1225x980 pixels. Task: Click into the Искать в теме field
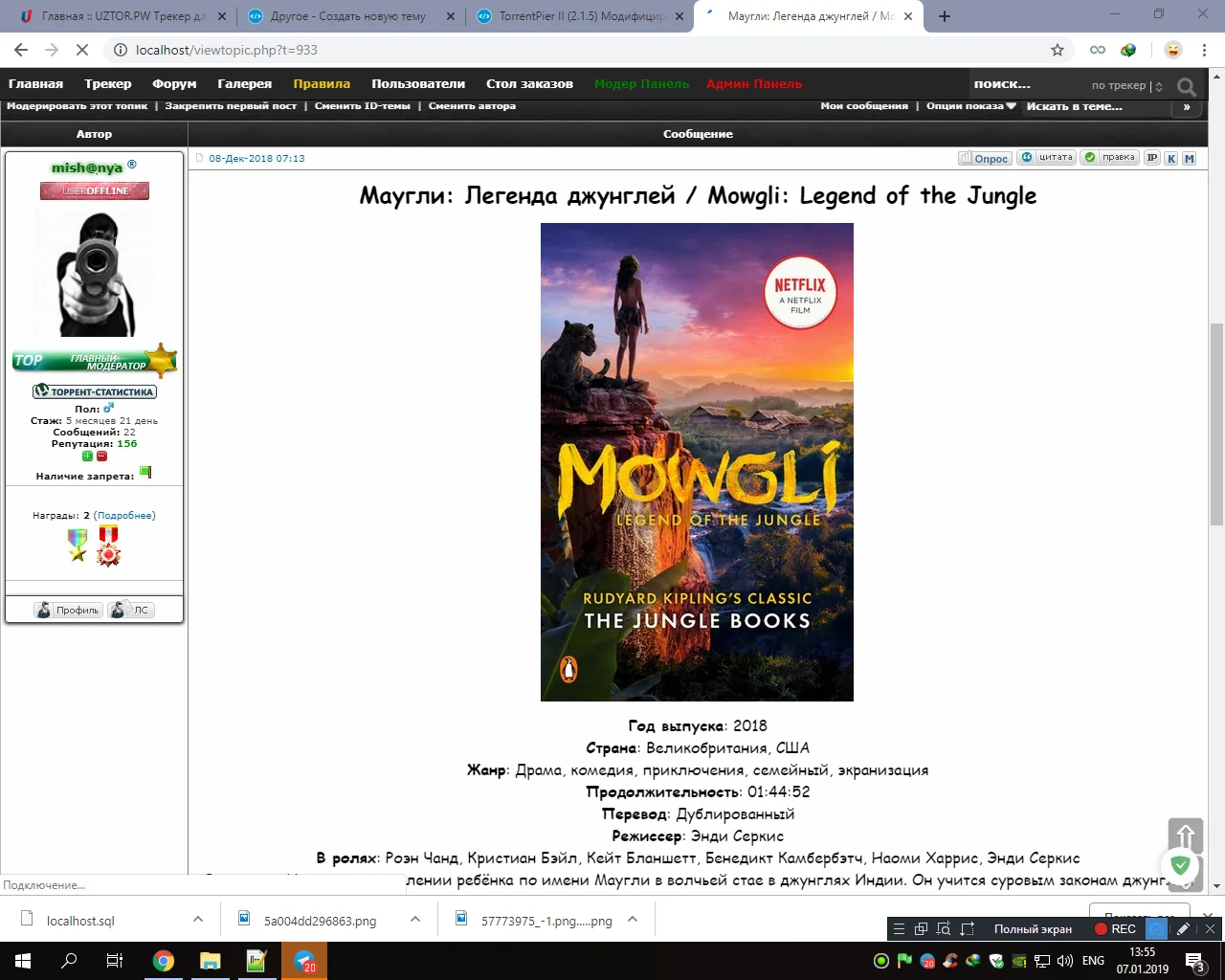[1097, 106]
